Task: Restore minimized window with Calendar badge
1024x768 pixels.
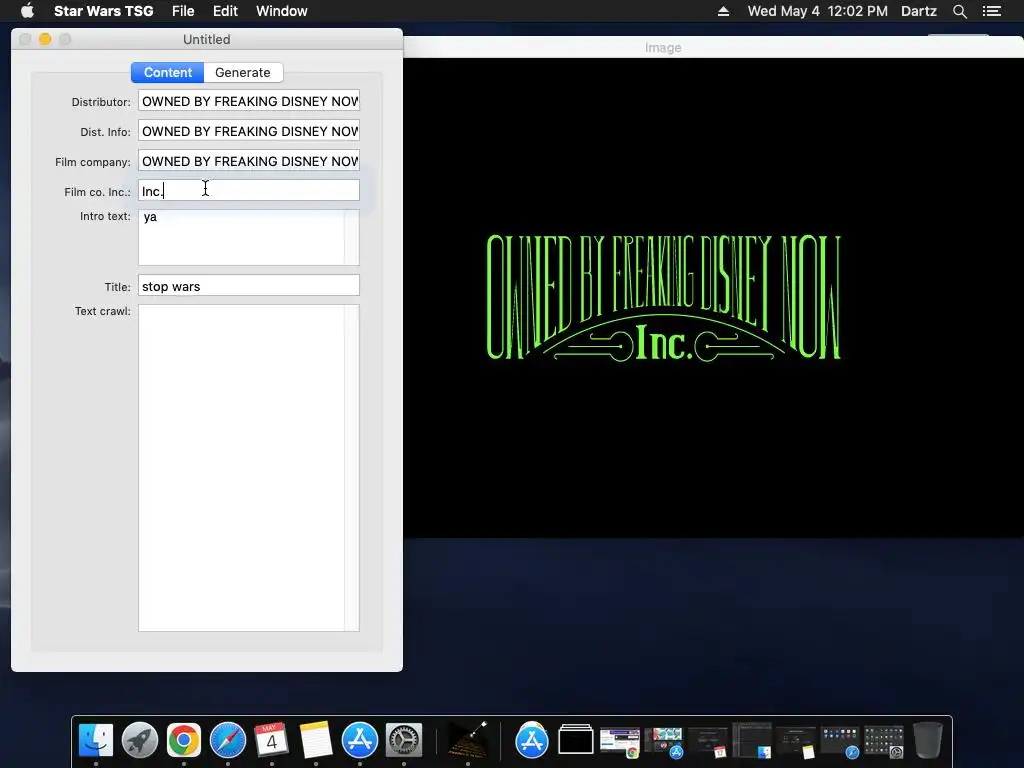Action: [x=708, y=742]
